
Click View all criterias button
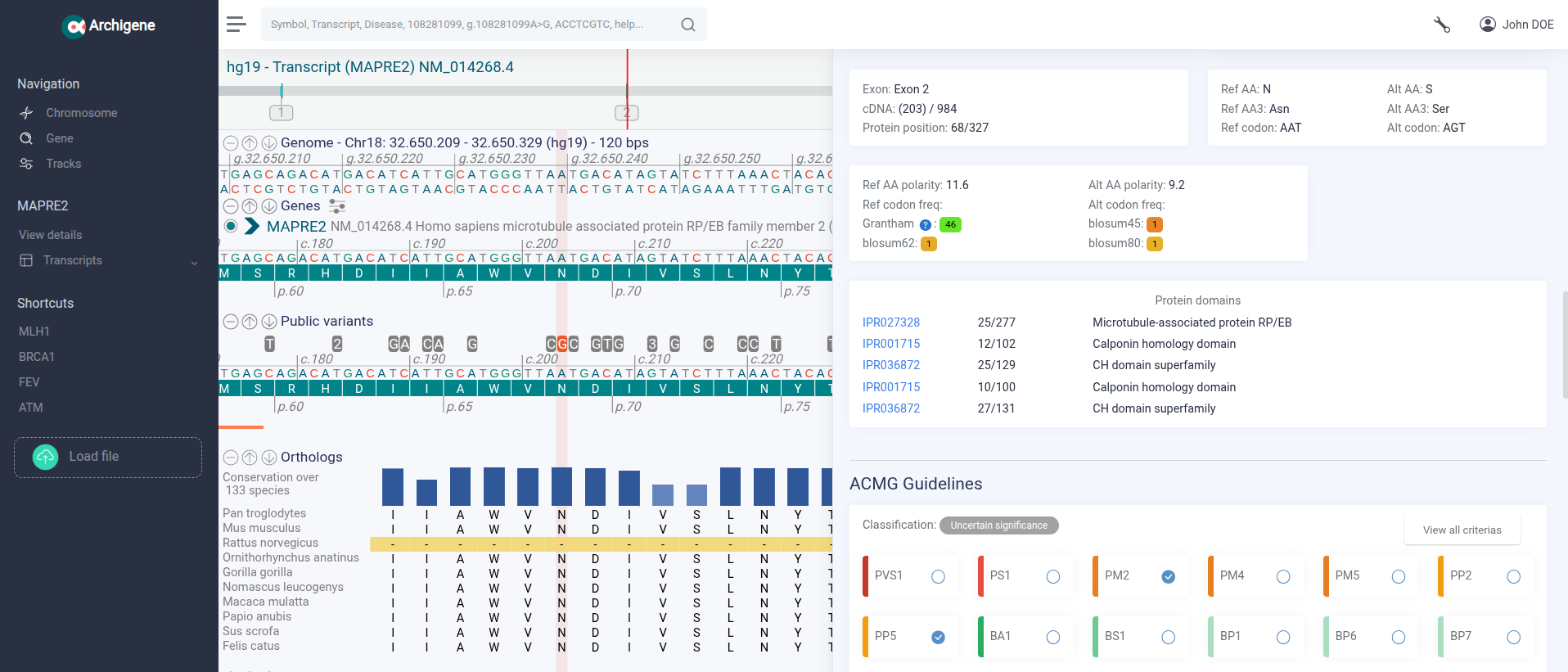(1462, 530)
